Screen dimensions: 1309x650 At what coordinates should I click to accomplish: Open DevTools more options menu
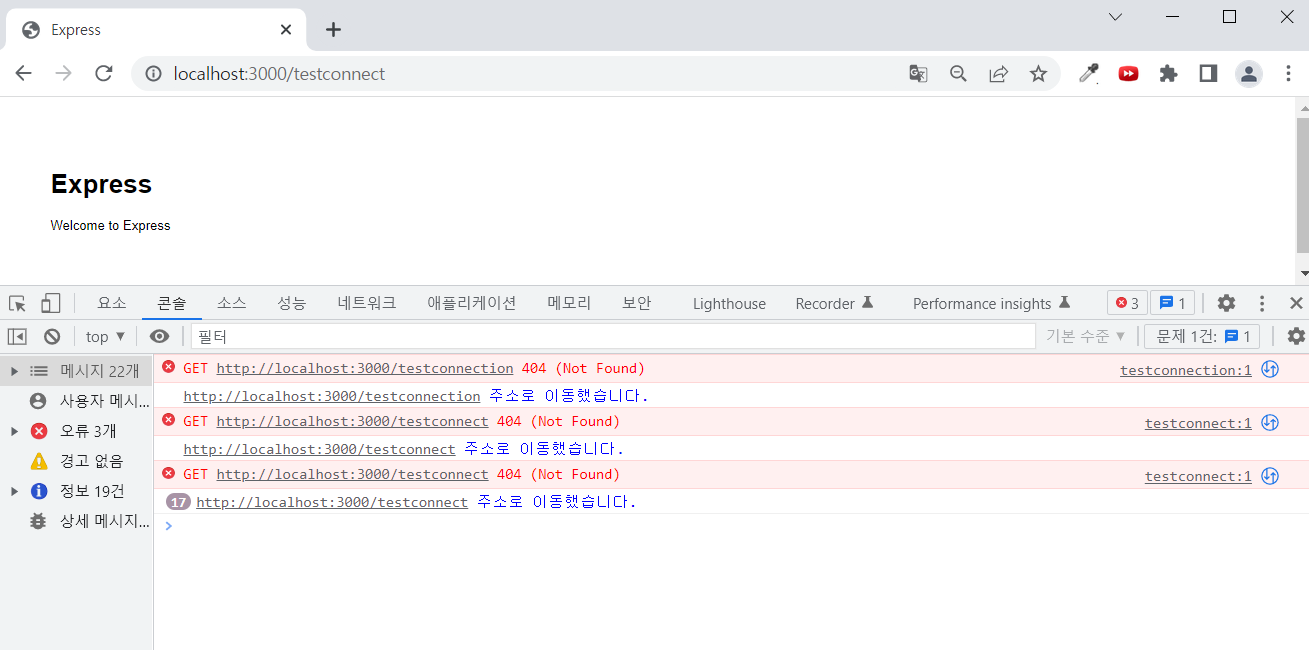[1262, 303]
